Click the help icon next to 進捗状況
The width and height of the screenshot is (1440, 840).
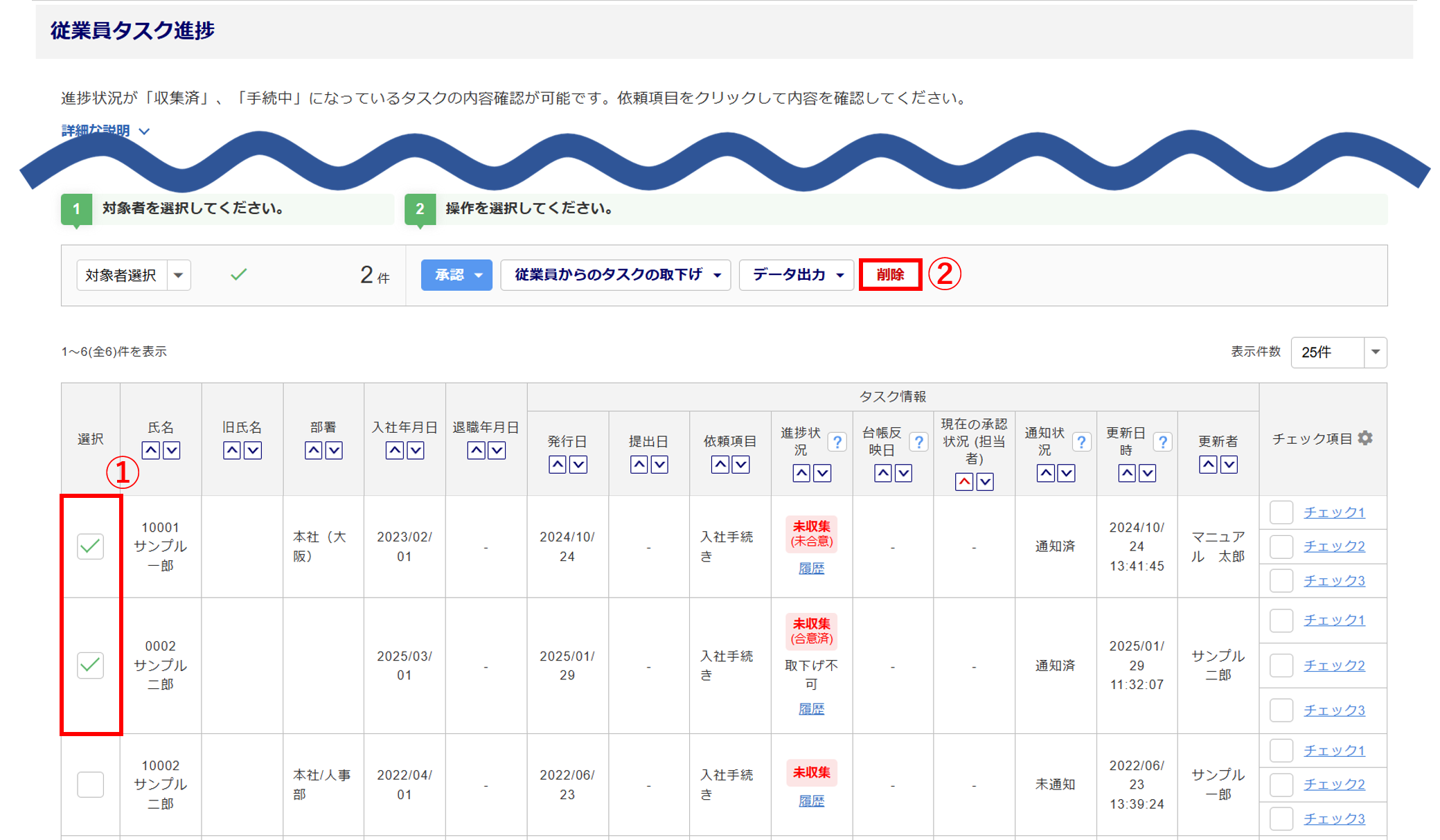[837, 442]
